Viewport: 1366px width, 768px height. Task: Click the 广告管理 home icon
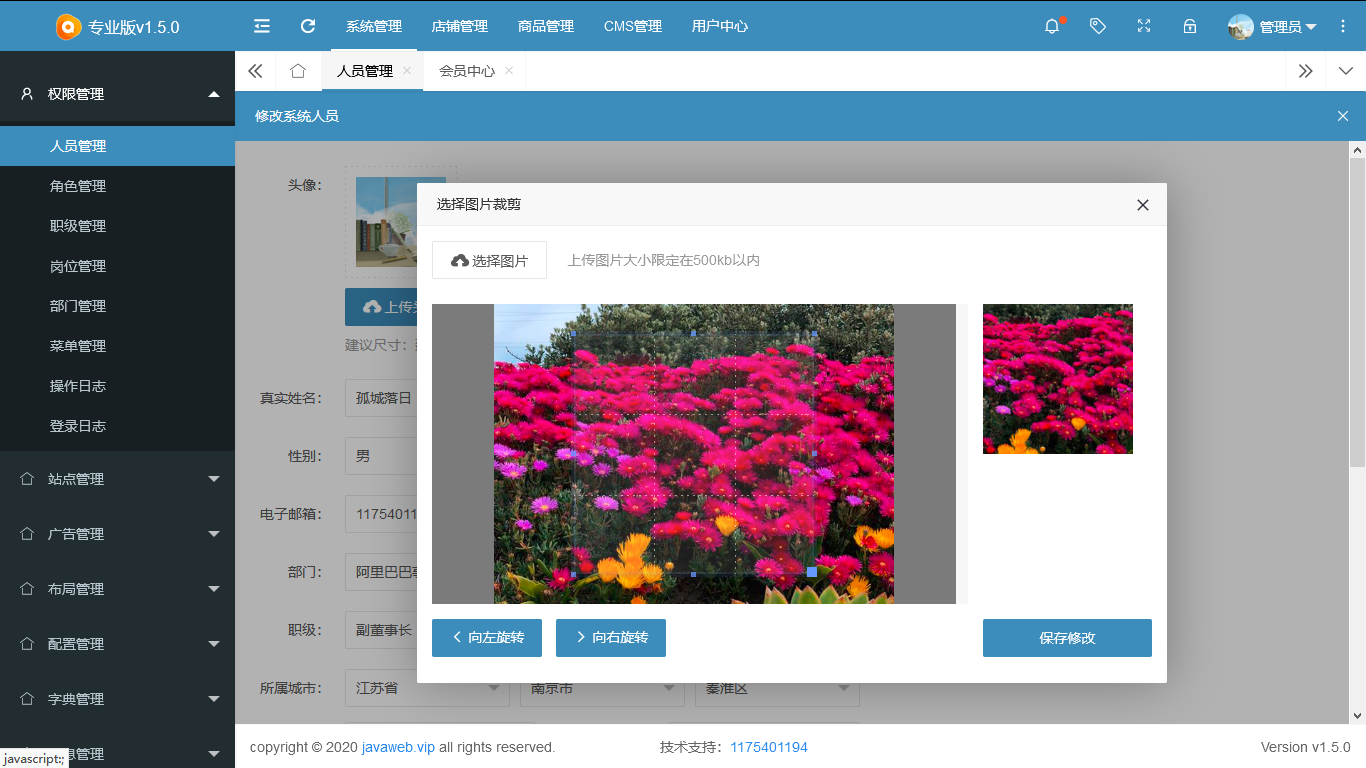tap(27, 534)
